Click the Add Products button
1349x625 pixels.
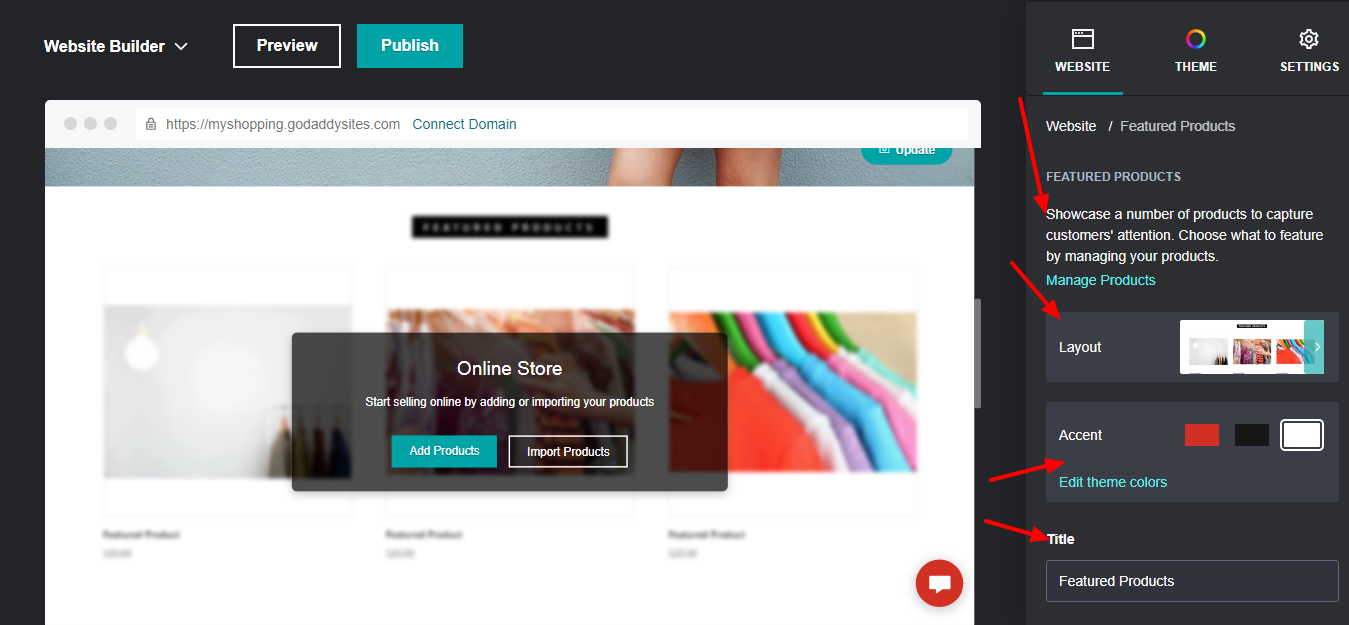pos(444,451)
